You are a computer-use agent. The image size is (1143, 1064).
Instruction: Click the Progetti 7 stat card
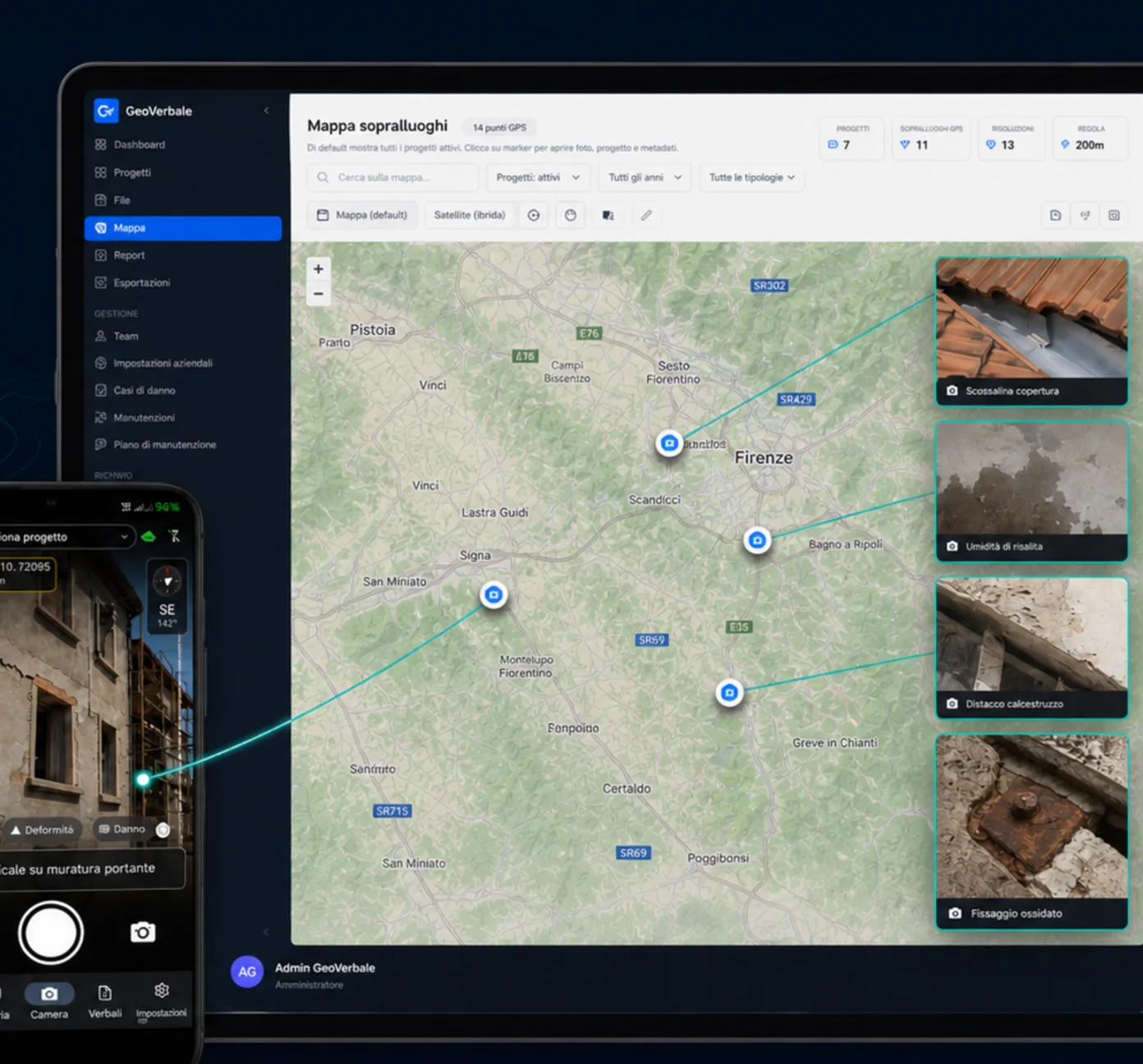pyautogui.click(x=852, y=138)
